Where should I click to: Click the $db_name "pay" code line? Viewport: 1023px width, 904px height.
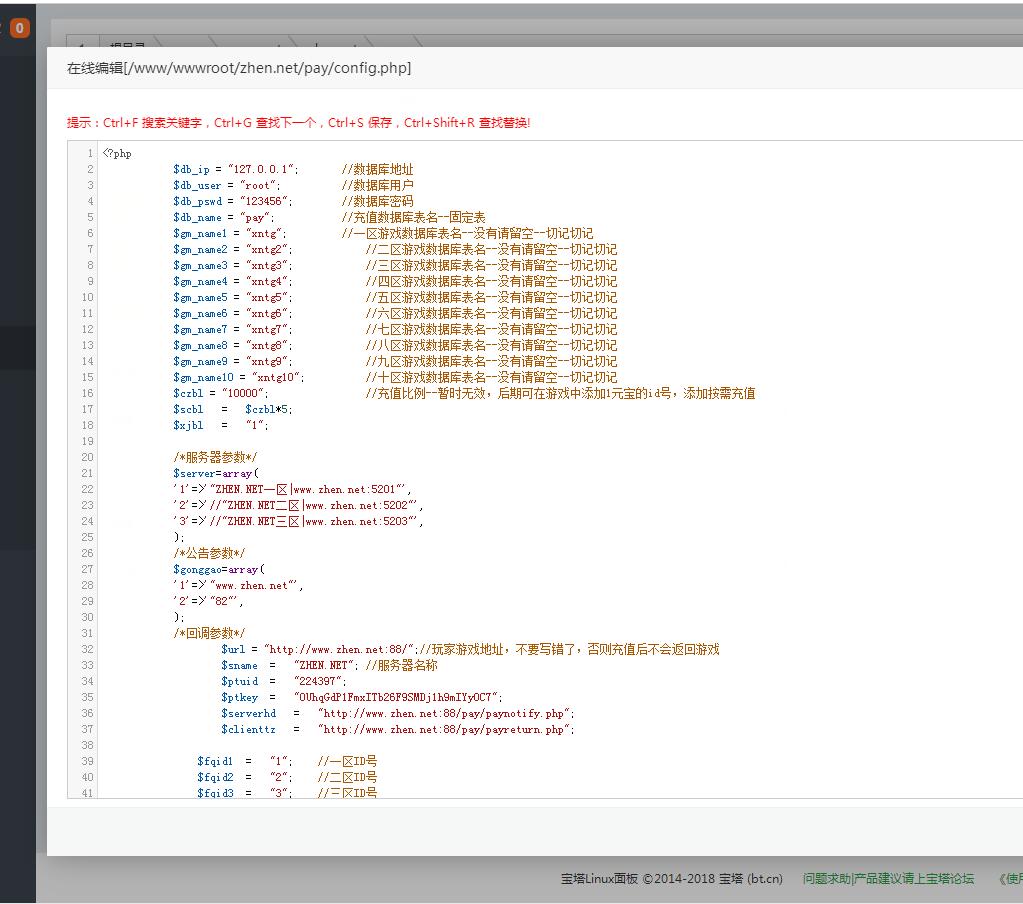point(224,218)
